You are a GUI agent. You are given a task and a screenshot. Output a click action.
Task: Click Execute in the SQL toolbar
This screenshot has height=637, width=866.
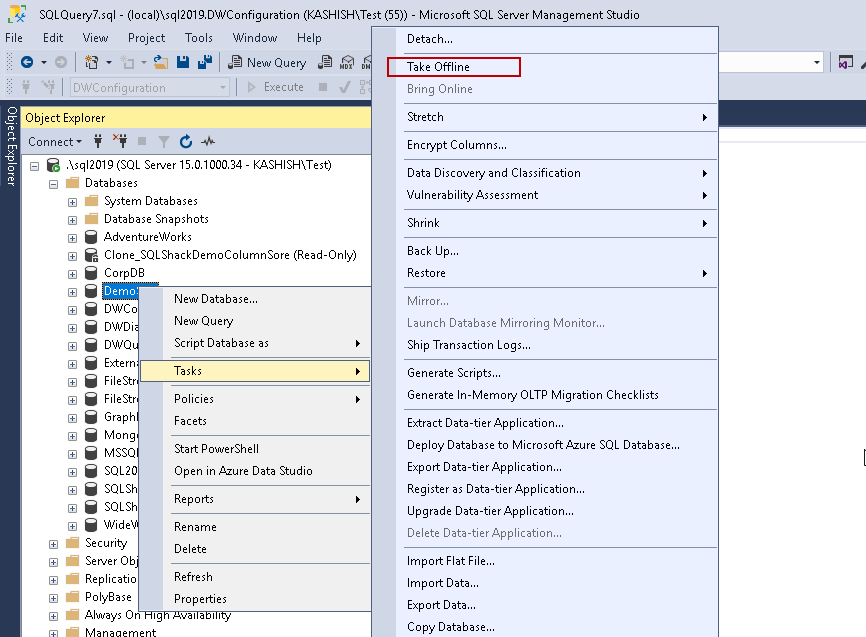(x=276, y=87)
